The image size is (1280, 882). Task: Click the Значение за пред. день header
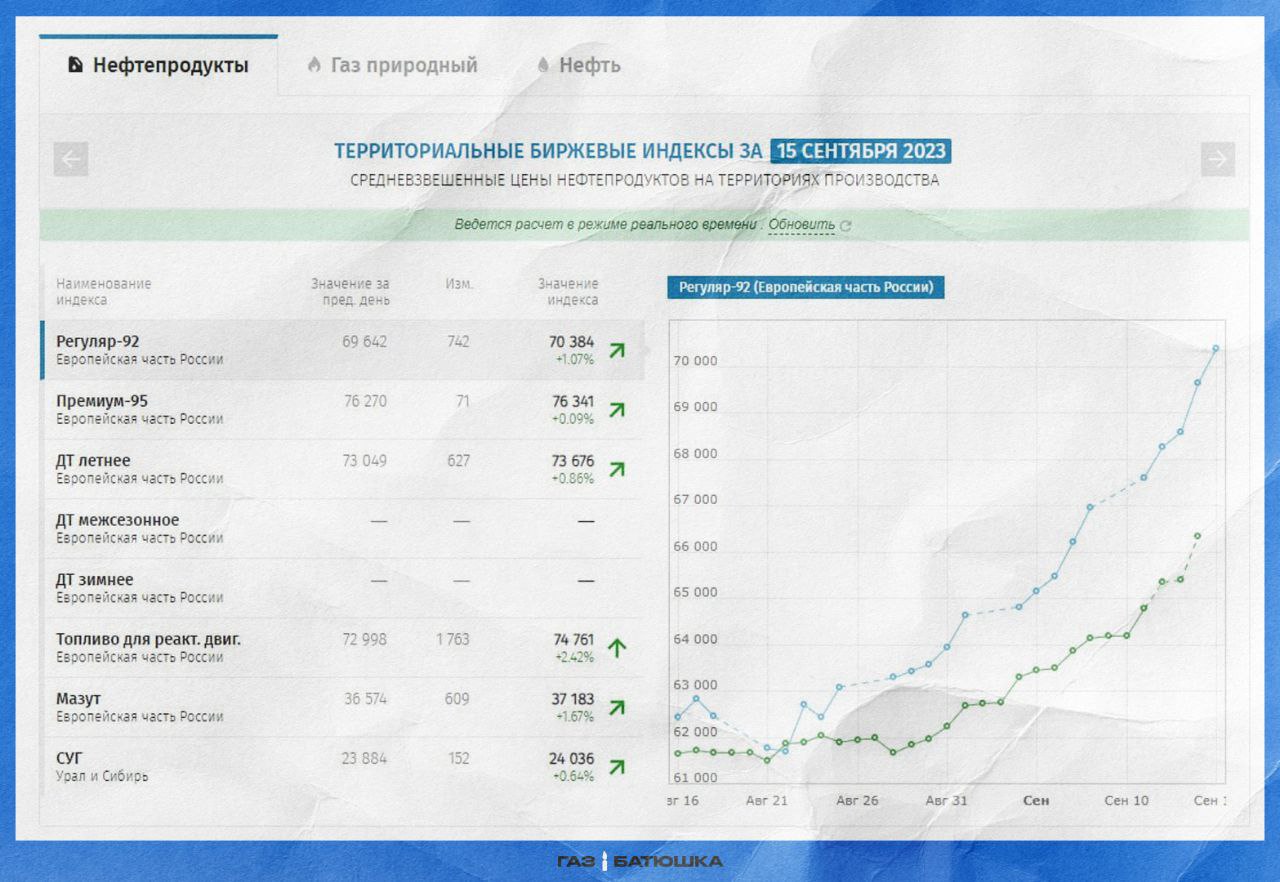coord(350,291)
